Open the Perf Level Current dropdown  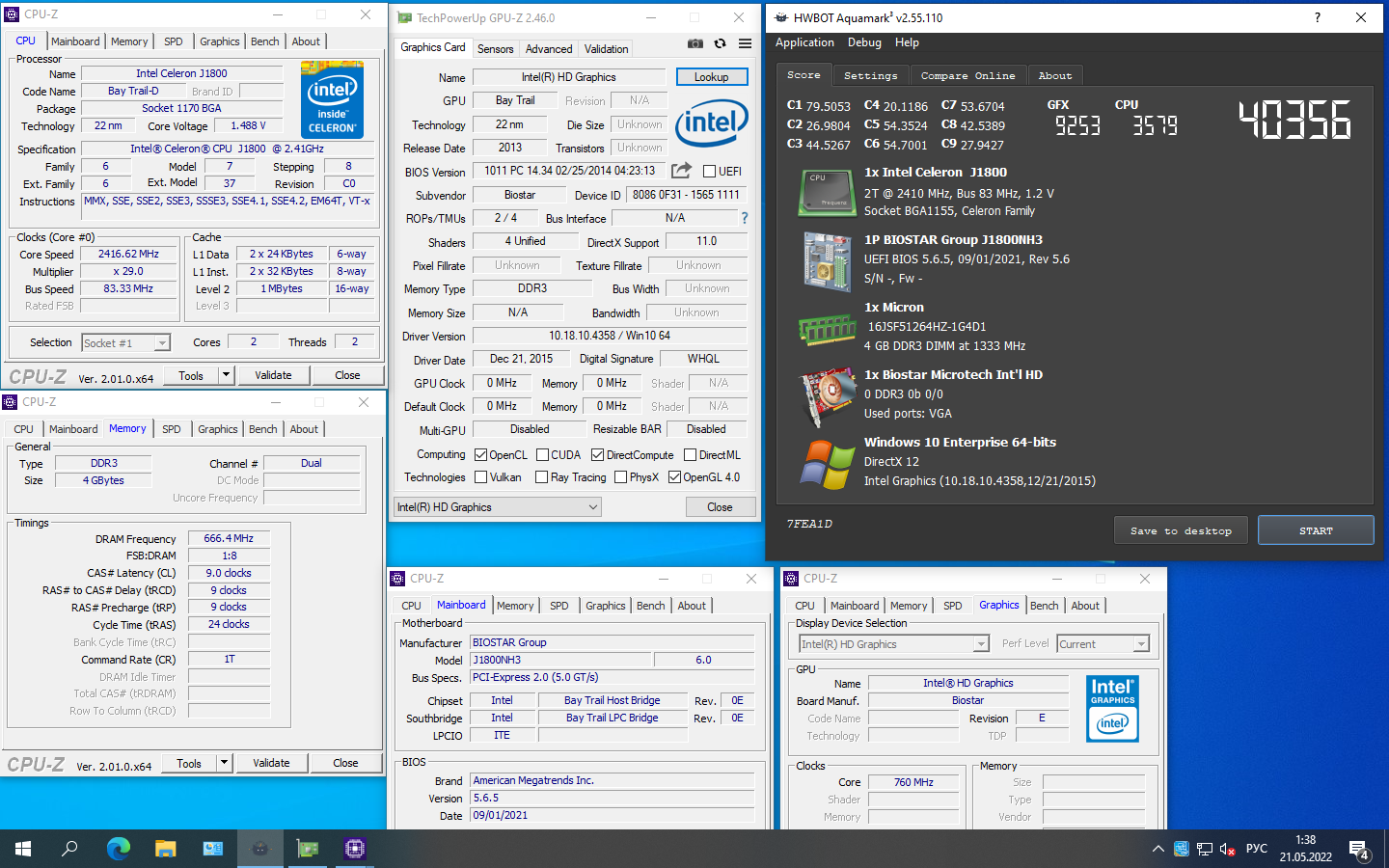click(x=1103, y=644)
